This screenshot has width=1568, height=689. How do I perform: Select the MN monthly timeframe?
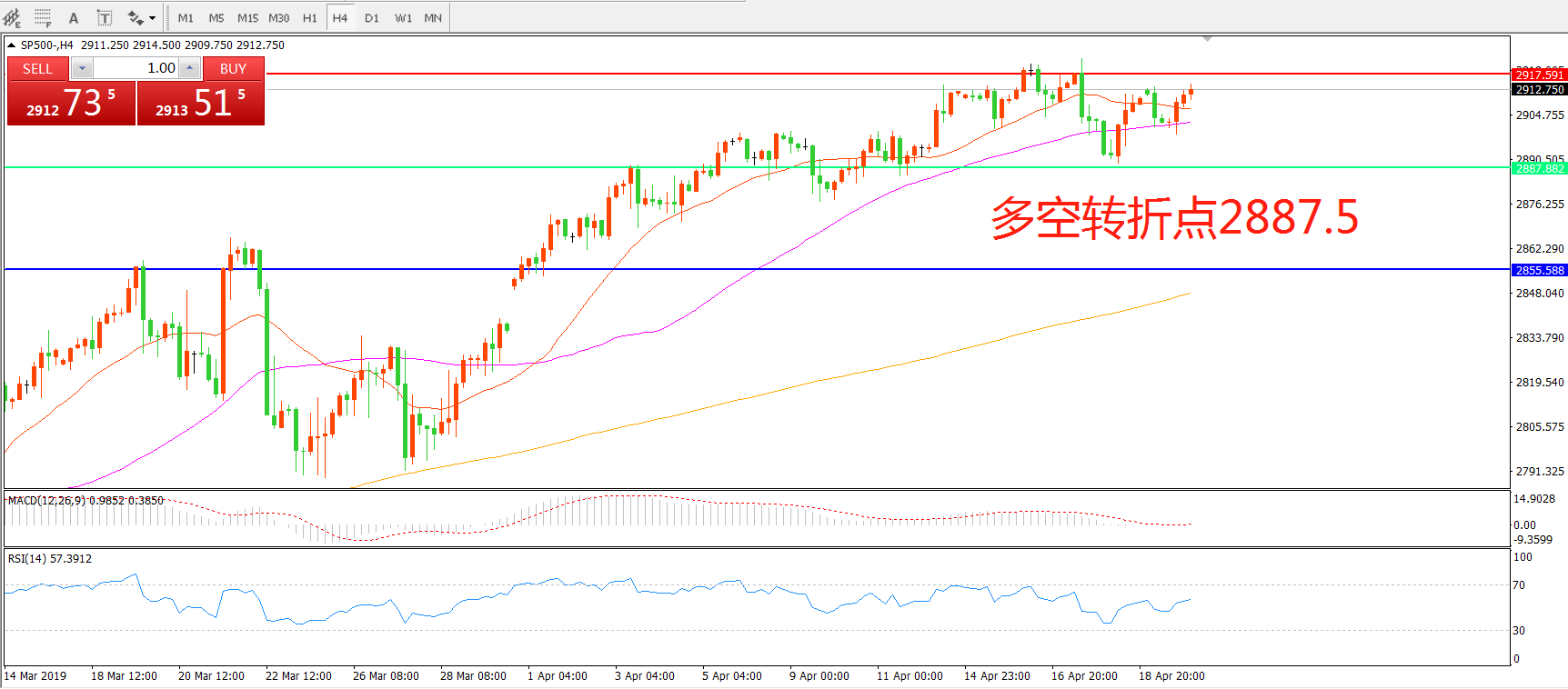tap(433, 18)
